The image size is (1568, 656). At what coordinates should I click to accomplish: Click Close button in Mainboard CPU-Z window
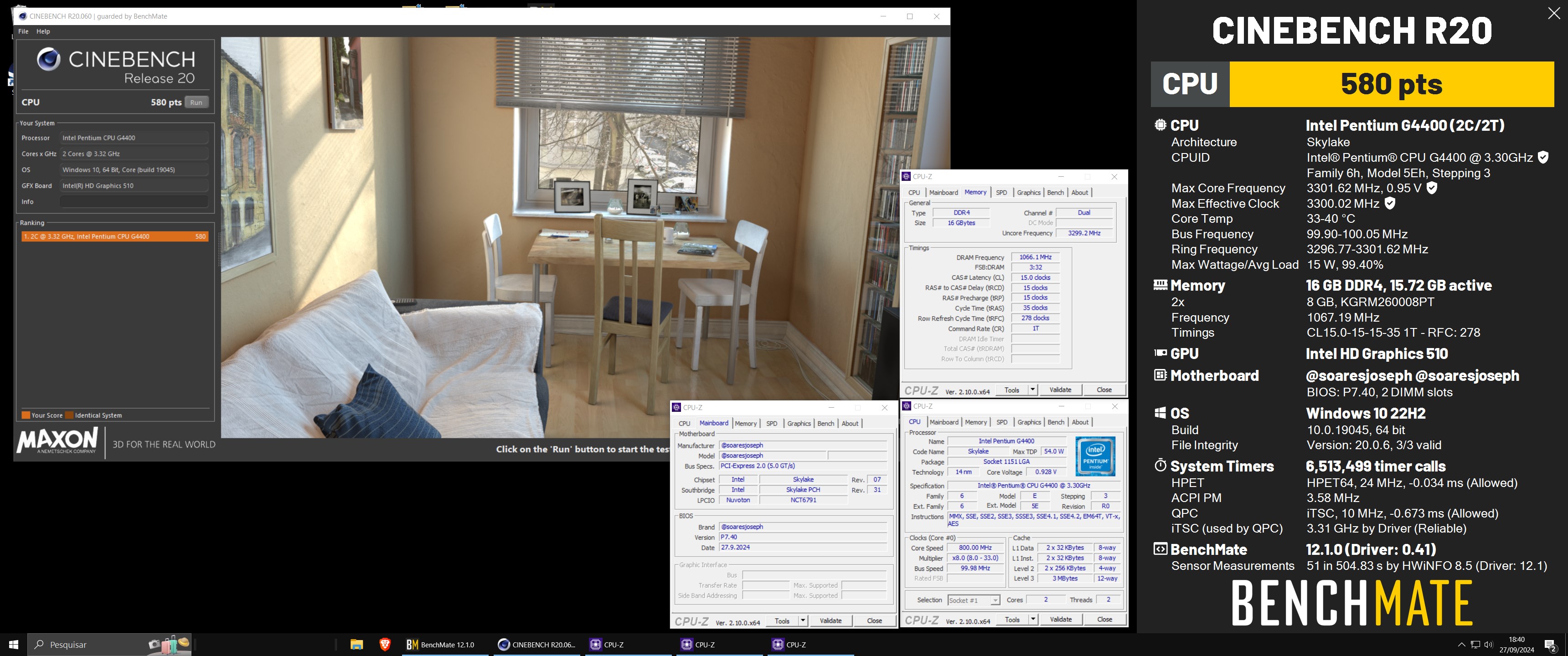click(874, 621)
